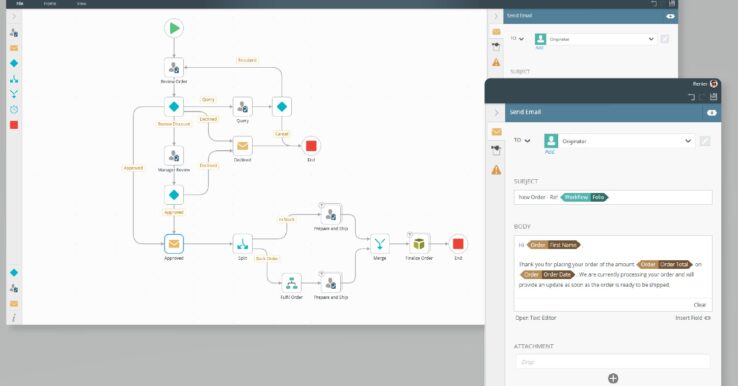Image resolution: width=738 pixels, height=386 pixels.
Task: Toggle the eye icon in background Send Email
Action: click(x=670, y=16)
